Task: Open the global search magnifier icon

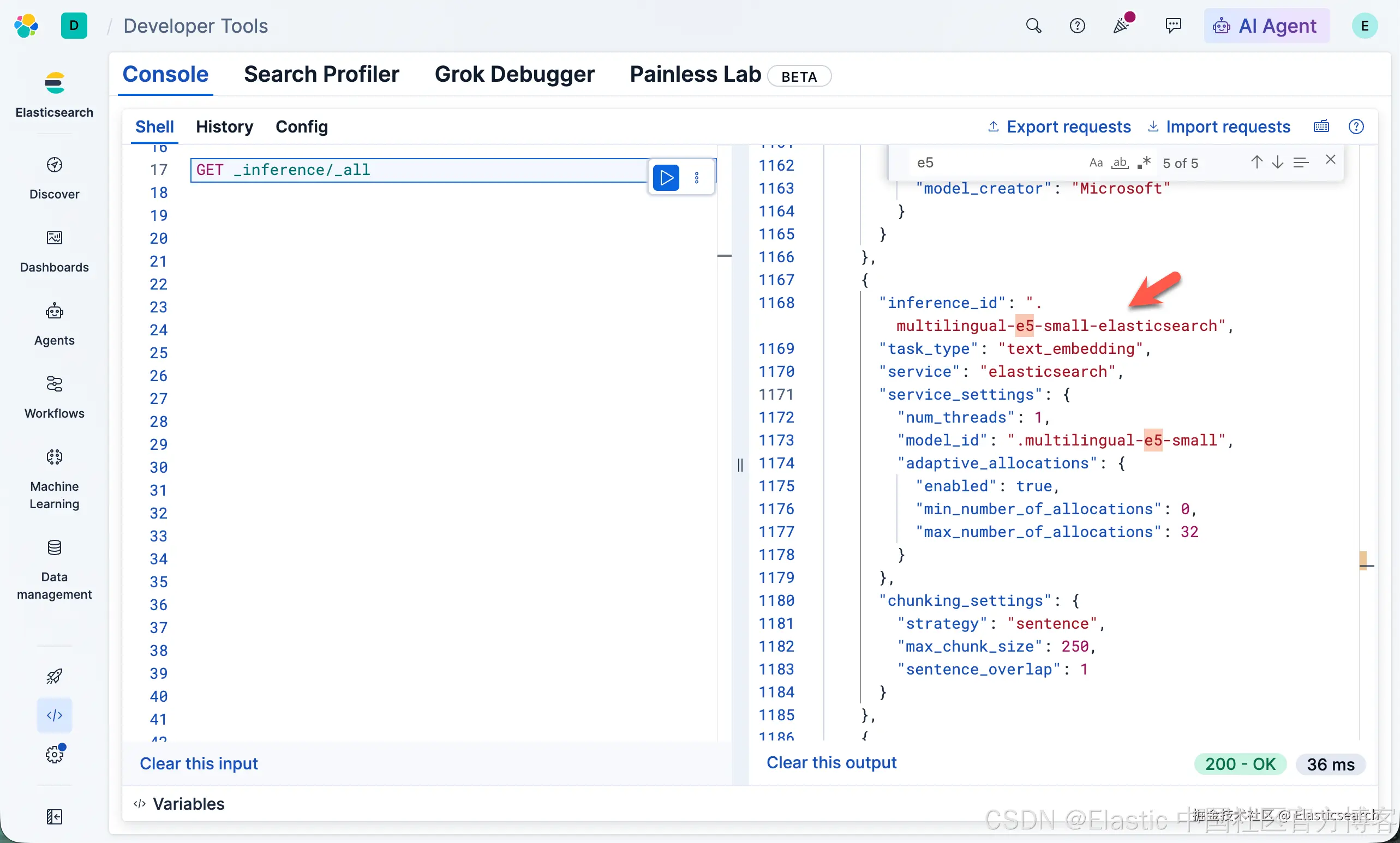Action: coord(1033,26)
